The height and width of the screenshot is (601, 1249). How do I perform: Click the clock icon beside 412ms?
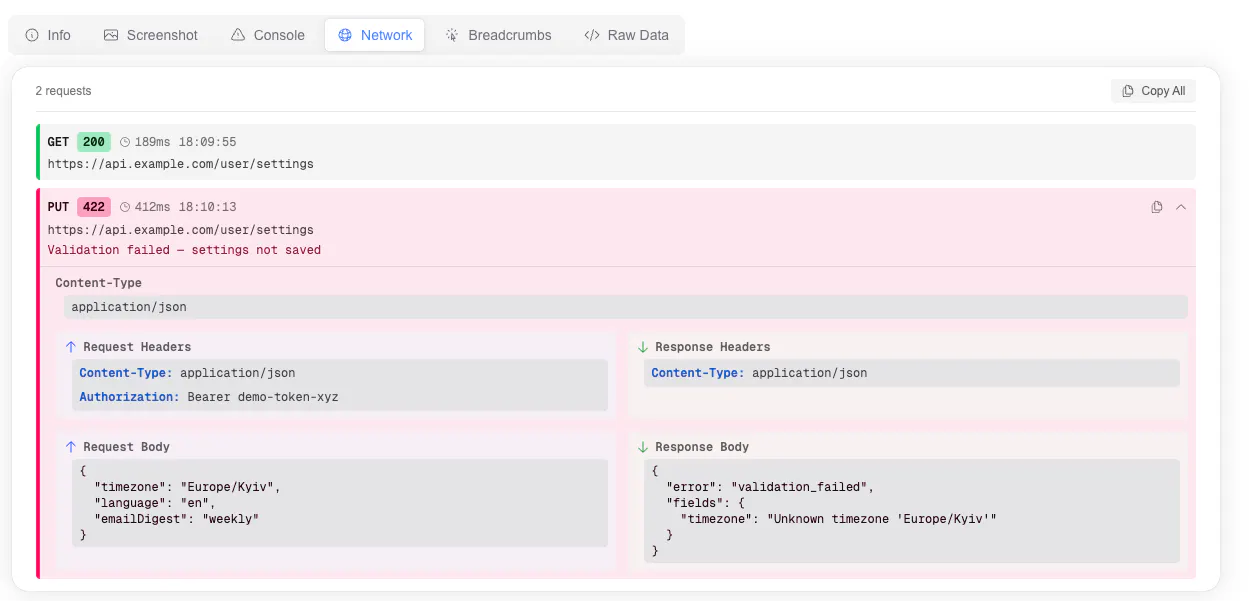click(125, 207)
